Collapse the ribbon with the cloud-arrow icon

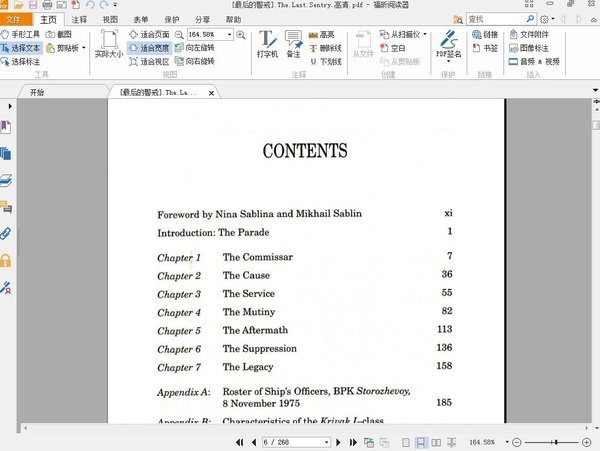click(x=594, y=20)
